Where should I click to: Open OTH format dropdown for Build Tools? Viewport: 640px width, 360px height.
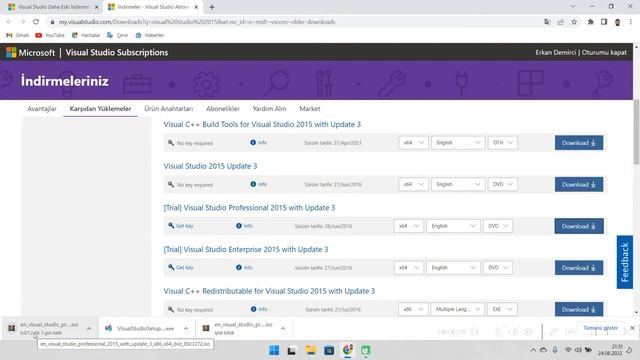pyautogui.click(x=503, y=142)
